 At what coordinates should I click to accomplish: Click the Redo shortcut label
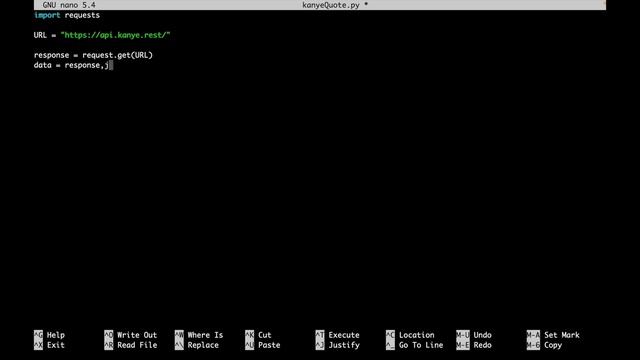click(x=482, y=345)
